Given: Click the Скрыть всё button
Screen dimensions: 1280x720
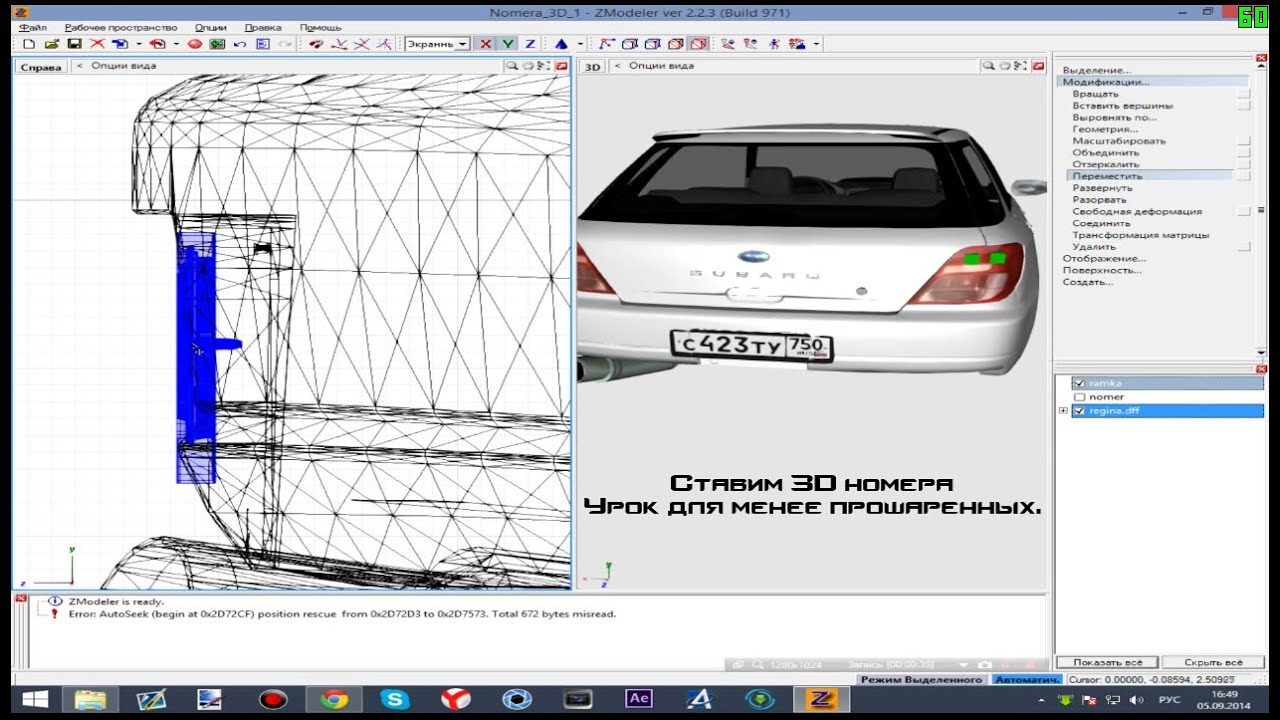Looking at the screenshot, I should 1213,662.
